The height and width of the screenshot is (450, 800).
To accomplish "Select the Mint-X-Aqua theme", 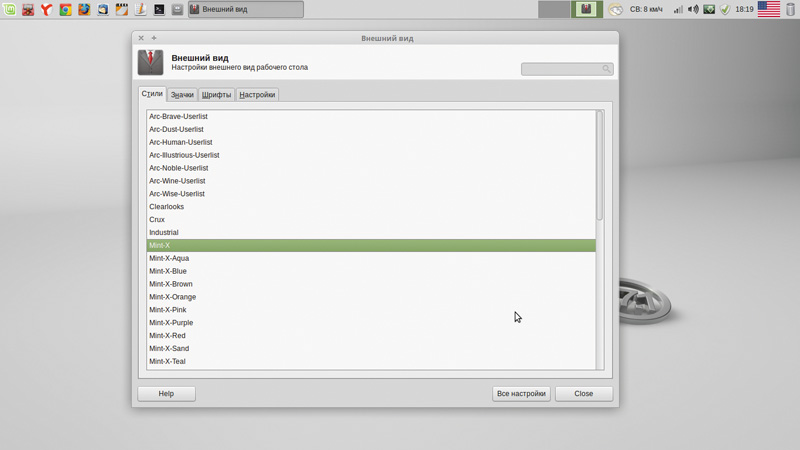I will tap(371, 258).
